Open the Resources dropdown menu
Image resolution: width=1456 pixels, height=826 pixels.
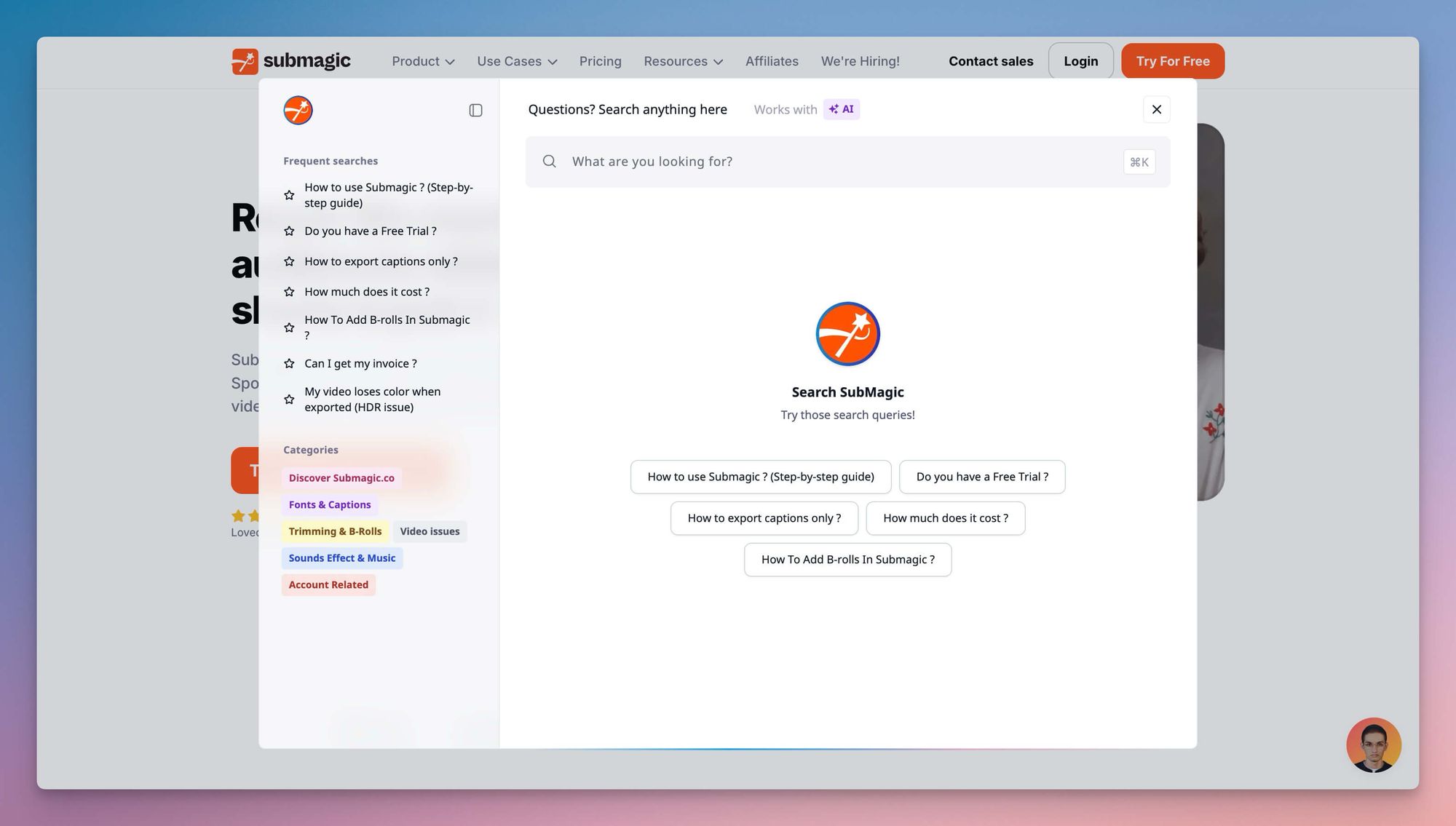pyautogui.click(x=683, y=62)
